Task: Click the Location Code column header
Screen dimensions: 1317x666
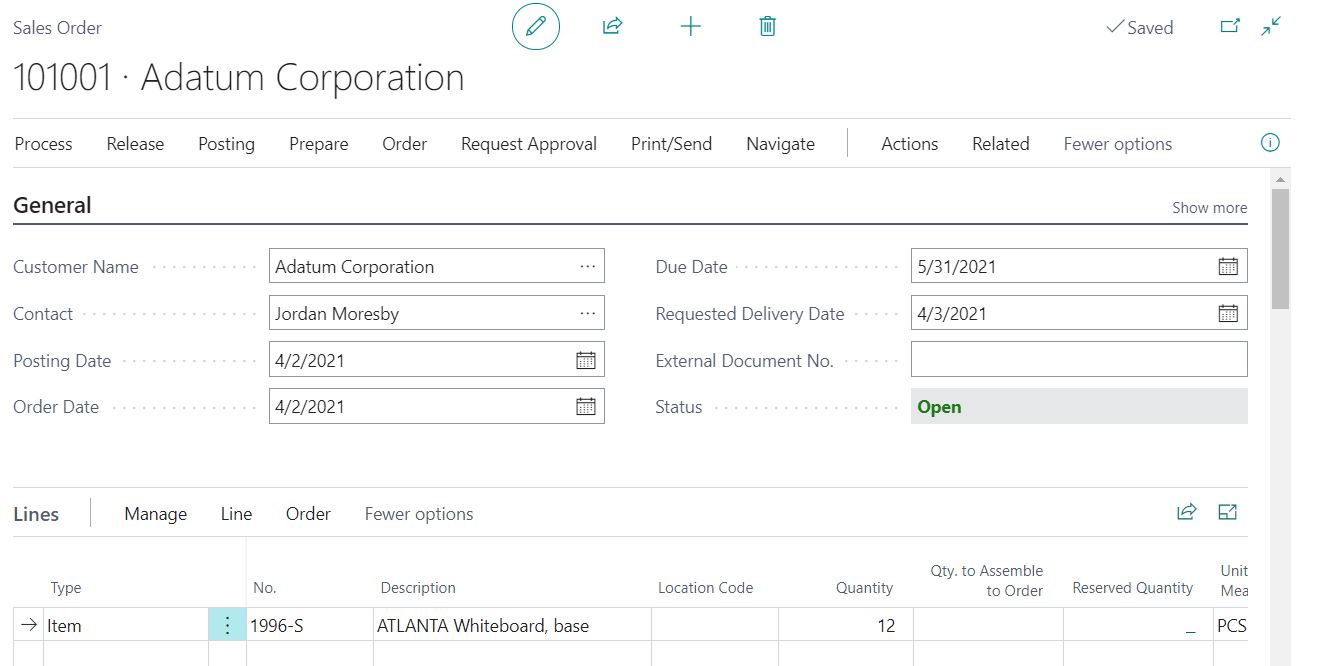Action: [705, 588]
